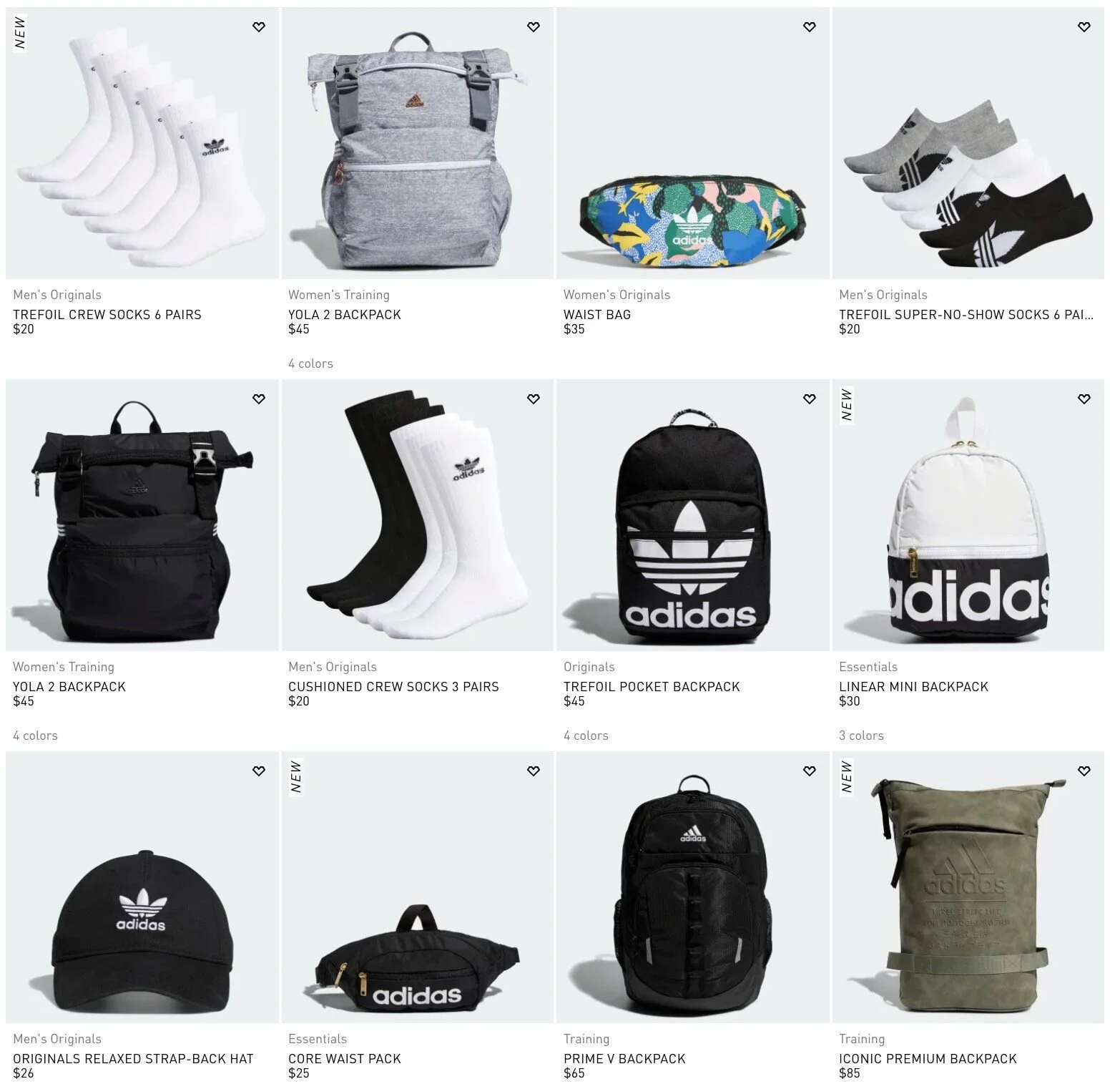Select the Linear Mini Backpack title
Viewport: 1120px width, 1089px height.
click(913, 687)
